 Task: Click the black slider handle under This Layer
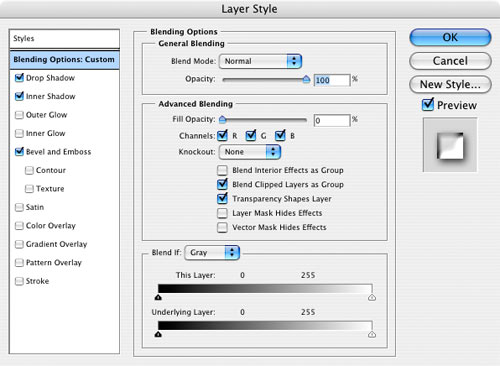click(x=158, y=297)
